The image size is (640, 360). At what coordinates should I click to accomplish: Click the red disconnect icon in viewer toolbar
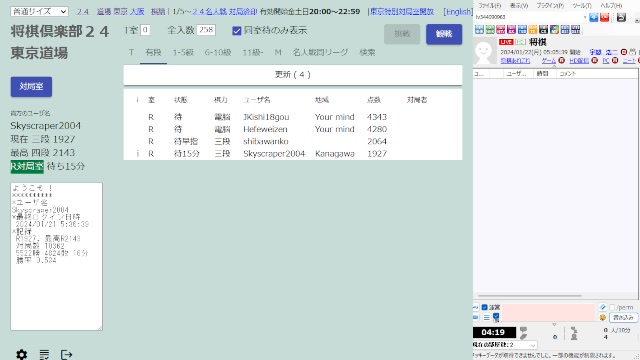[x=604, y=17]
